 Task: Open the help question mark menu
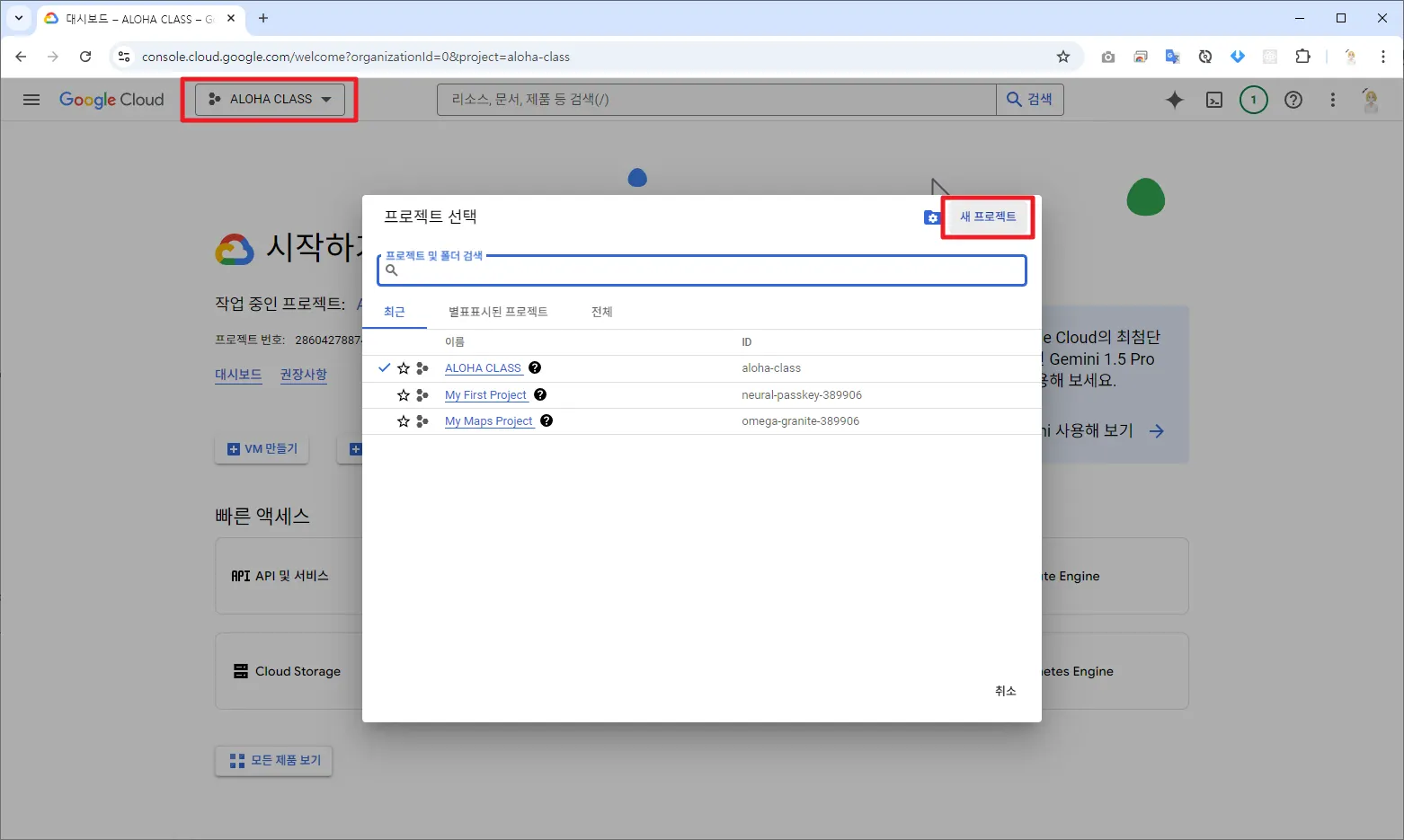pyautogui.click(x=1293, y=100)
